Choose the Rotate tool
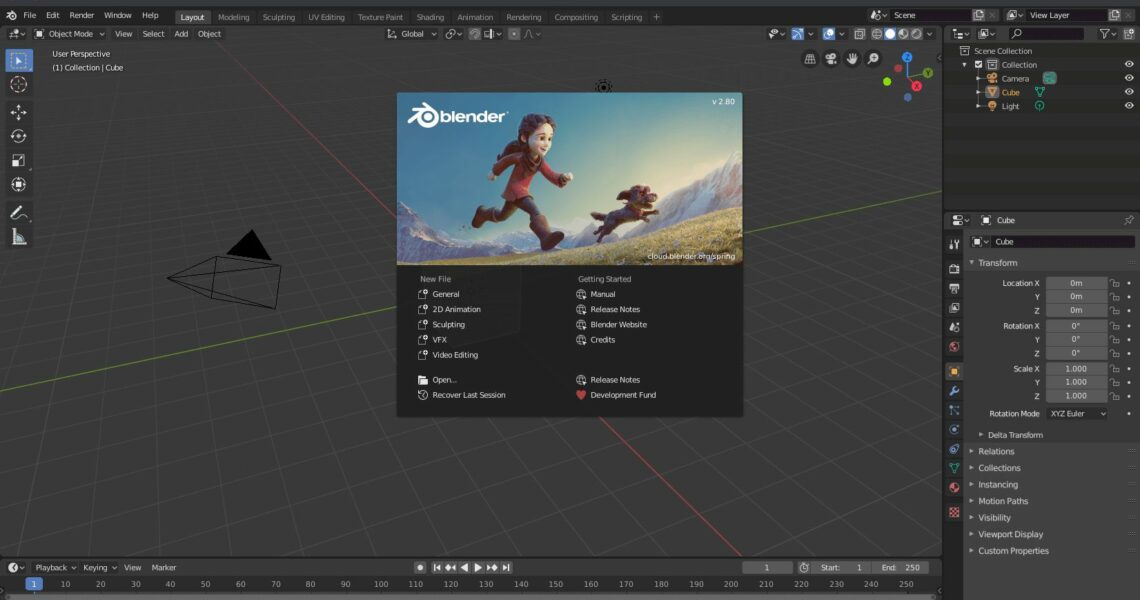 [18, 136]
